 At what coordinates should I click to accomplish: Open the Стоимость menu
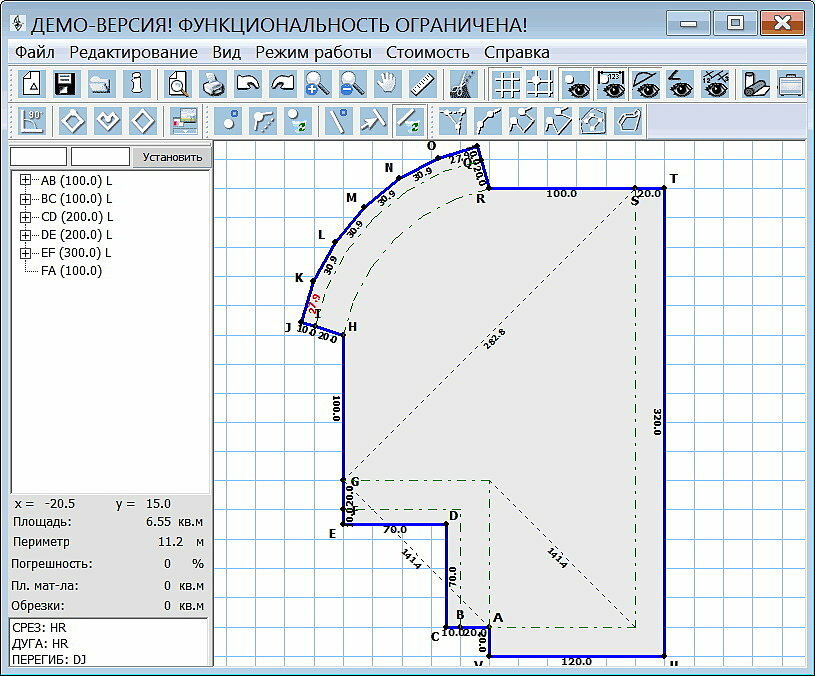(428, 52)
